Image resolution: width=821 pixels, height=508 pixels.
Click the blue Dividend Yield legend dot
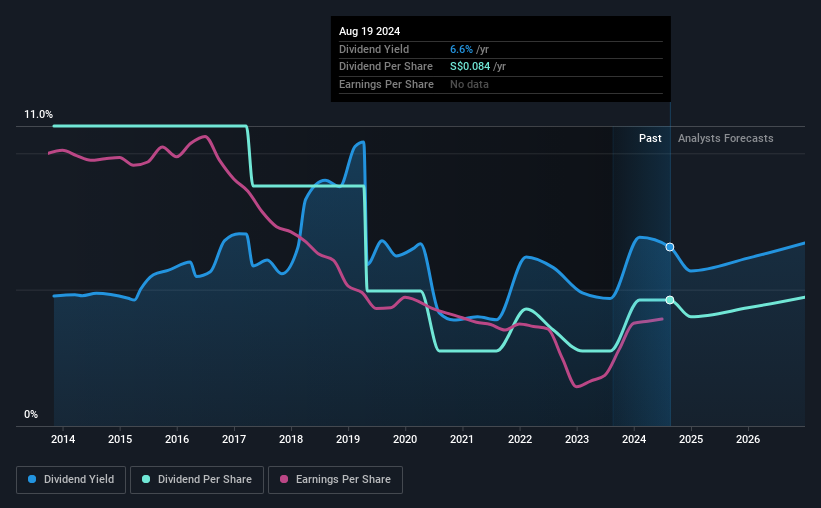pos(32,479)
